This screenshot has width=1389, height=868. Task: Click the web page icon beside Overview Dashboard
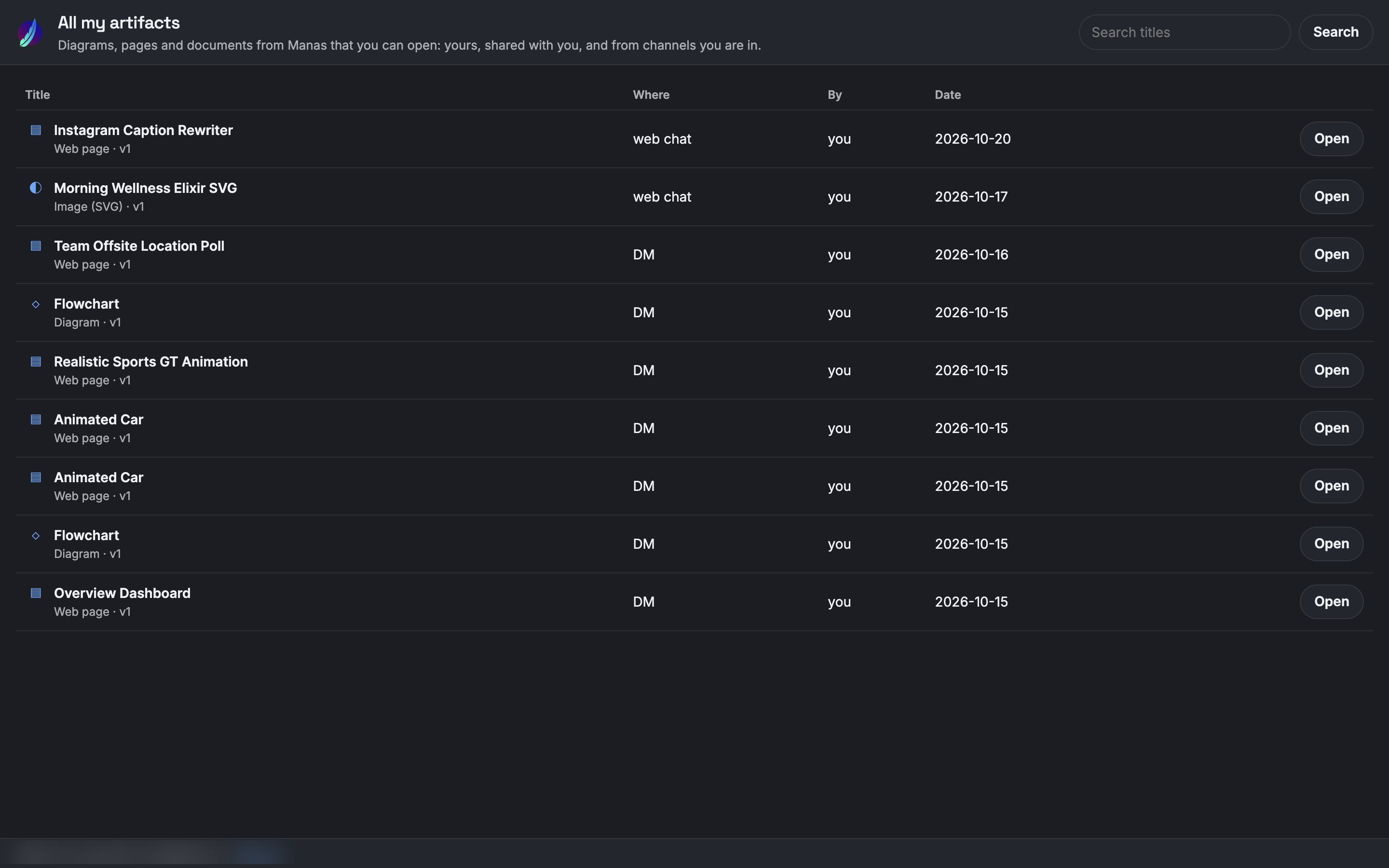click(x=36, y=593)
